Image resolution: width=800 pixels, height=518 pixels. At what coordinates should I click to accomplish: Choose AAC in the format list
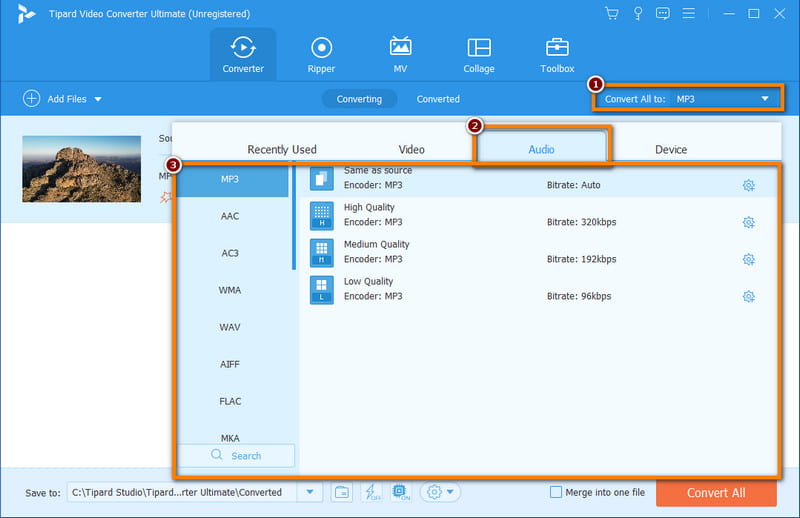pos(230,216)
